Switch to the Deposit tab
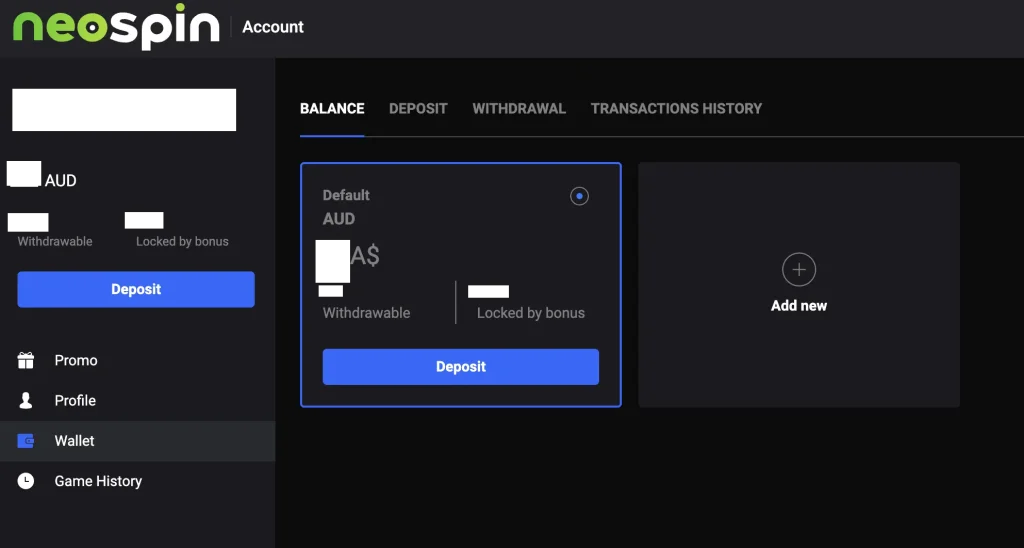Screen dimensions: 1024x548 [x=418, y=108]
